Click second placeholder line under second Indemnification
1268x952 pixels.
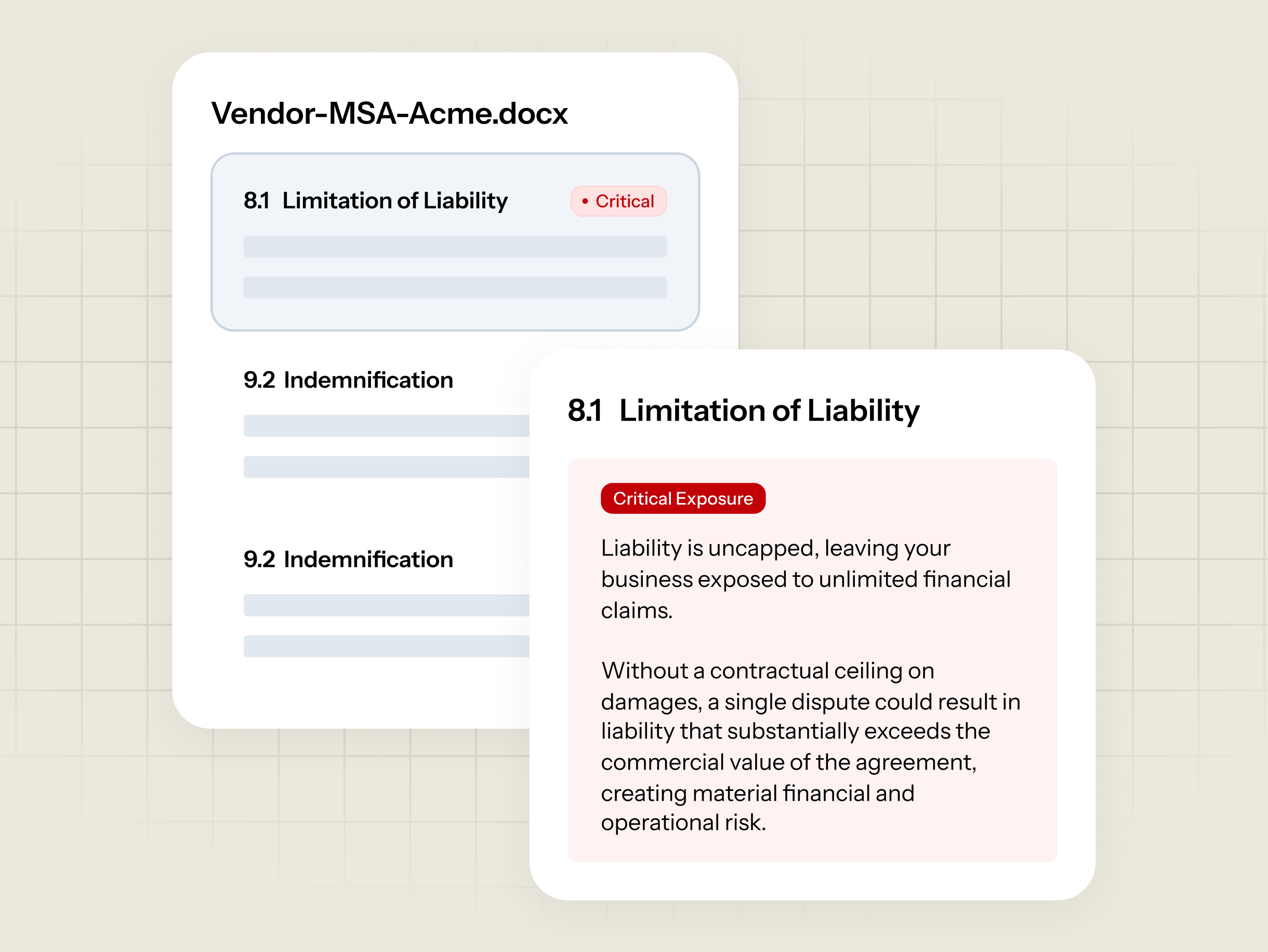[x=386, y=646]
